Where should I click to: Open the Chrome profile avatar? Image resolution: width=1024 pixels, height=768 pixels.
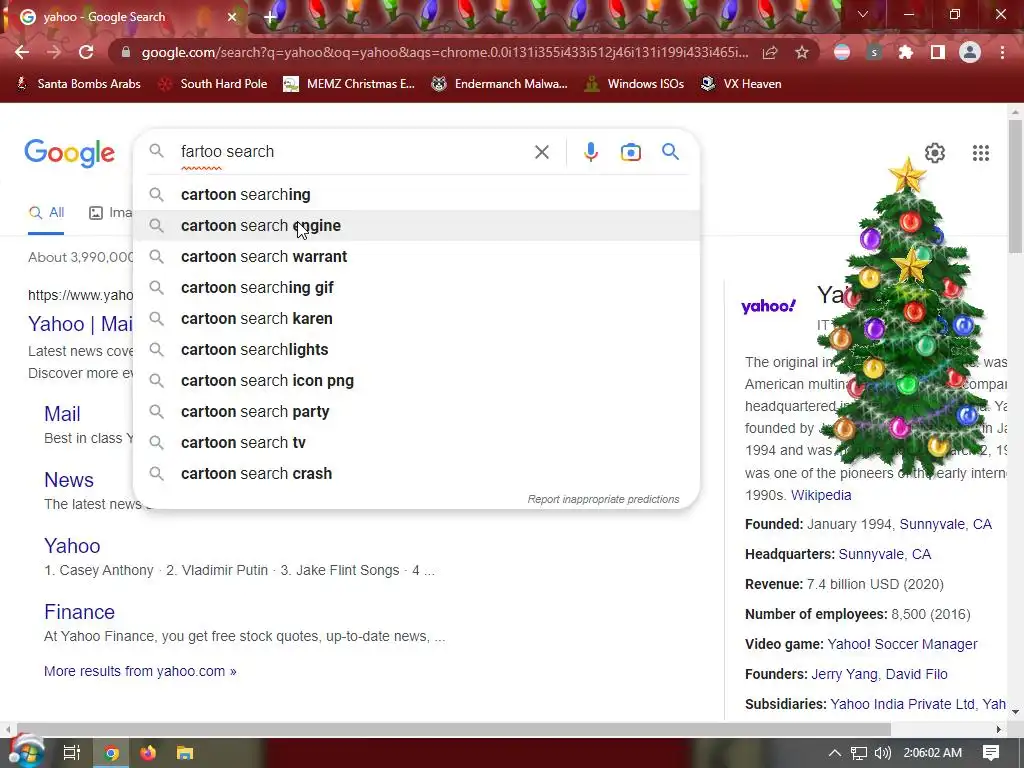(x=970, y=52)
